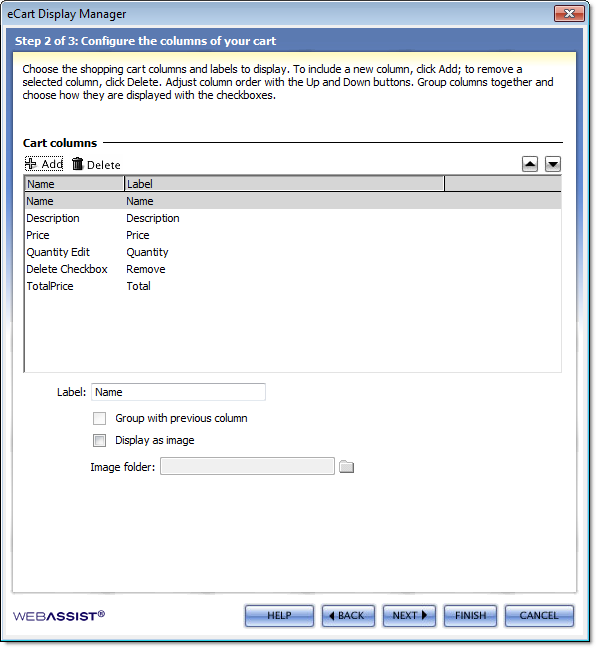Click the WebAssist logo
Viewport: 596px width, 648px height.
point(59,616)
